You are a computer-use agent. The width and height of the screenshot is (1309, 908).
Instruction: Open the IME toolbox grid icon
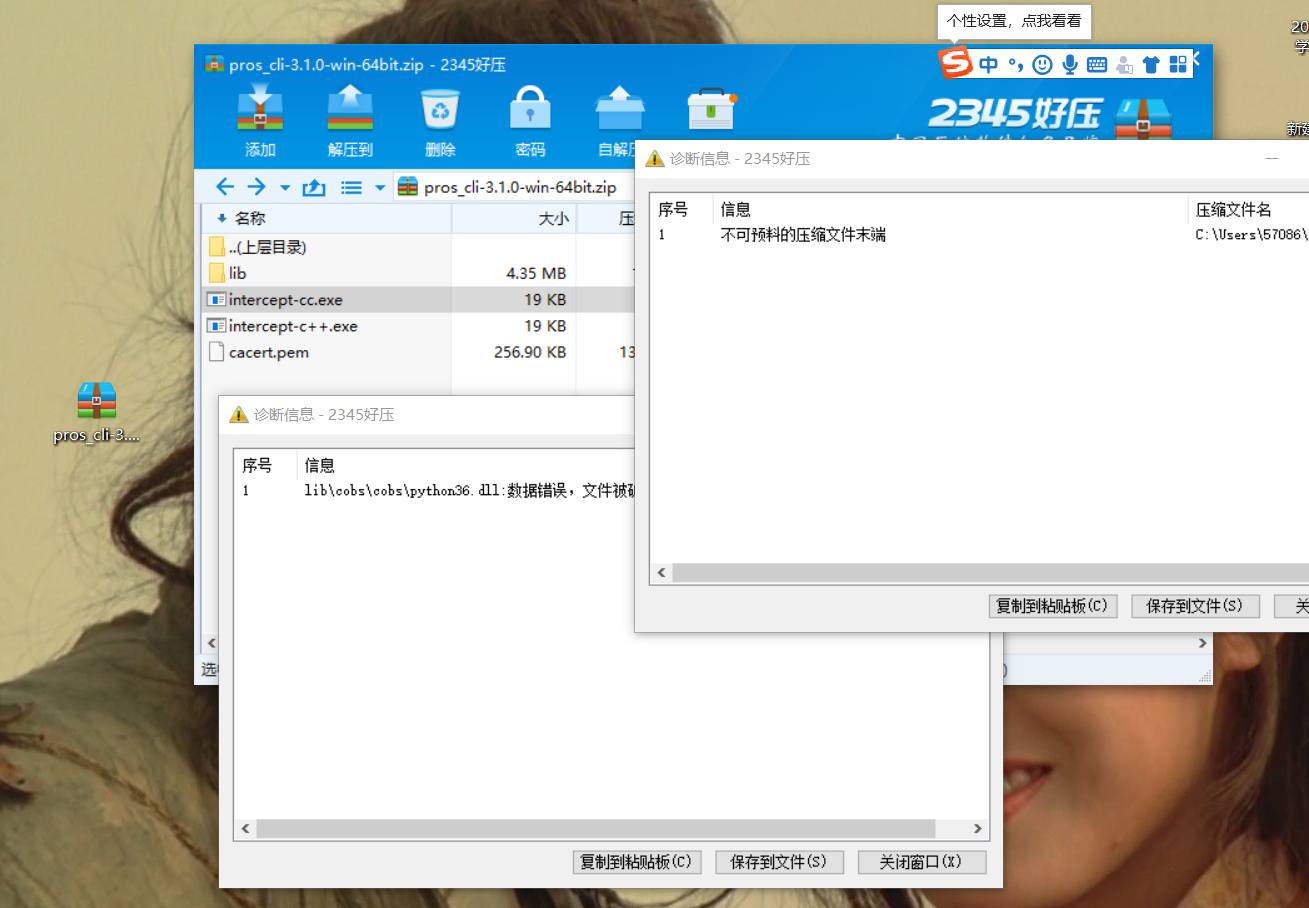[x=1178, y=65]
